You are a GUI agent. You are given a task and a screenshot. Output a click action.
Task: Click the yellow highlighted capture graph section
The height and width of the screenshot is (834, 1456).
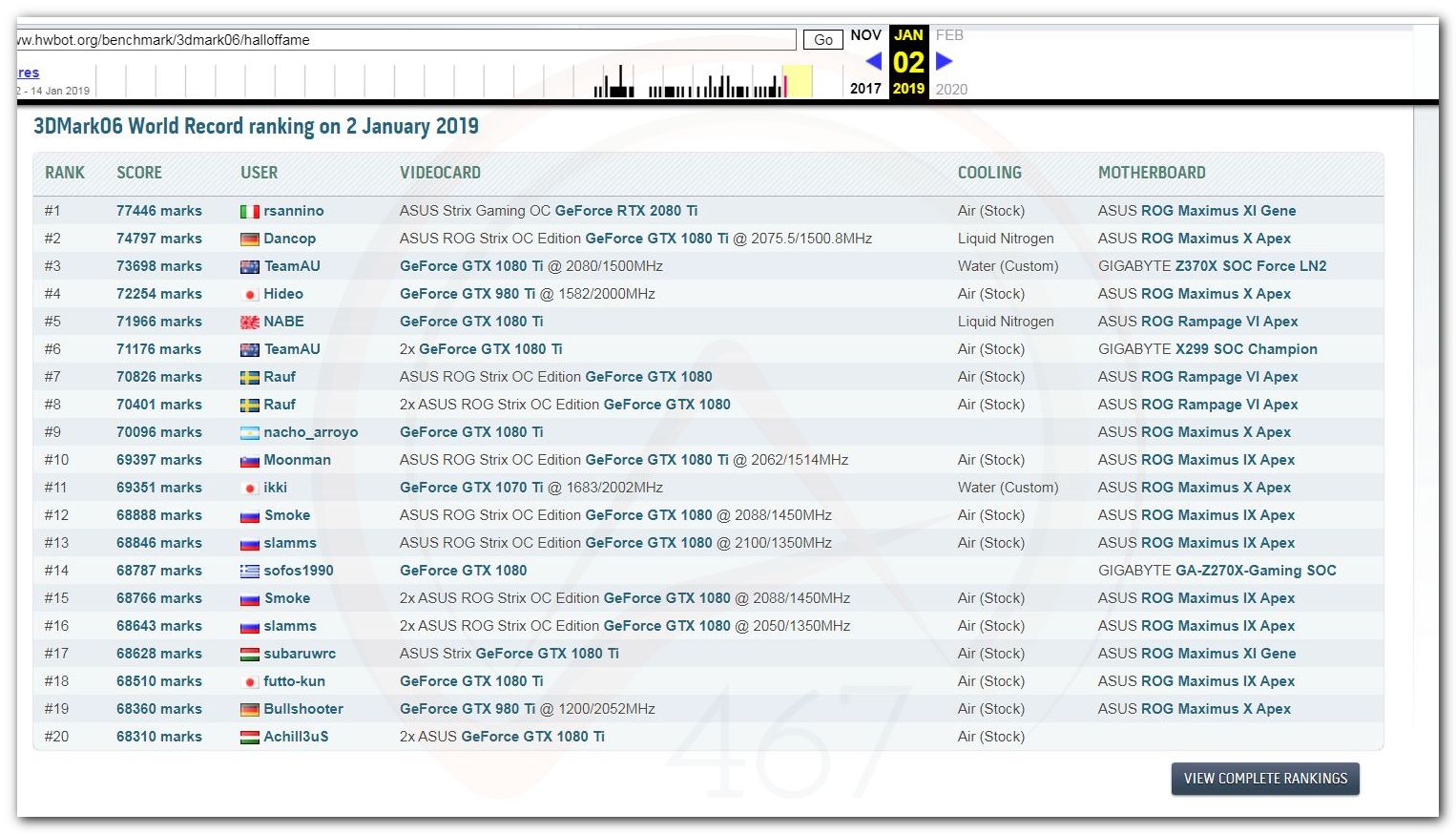tap(797, 81)
